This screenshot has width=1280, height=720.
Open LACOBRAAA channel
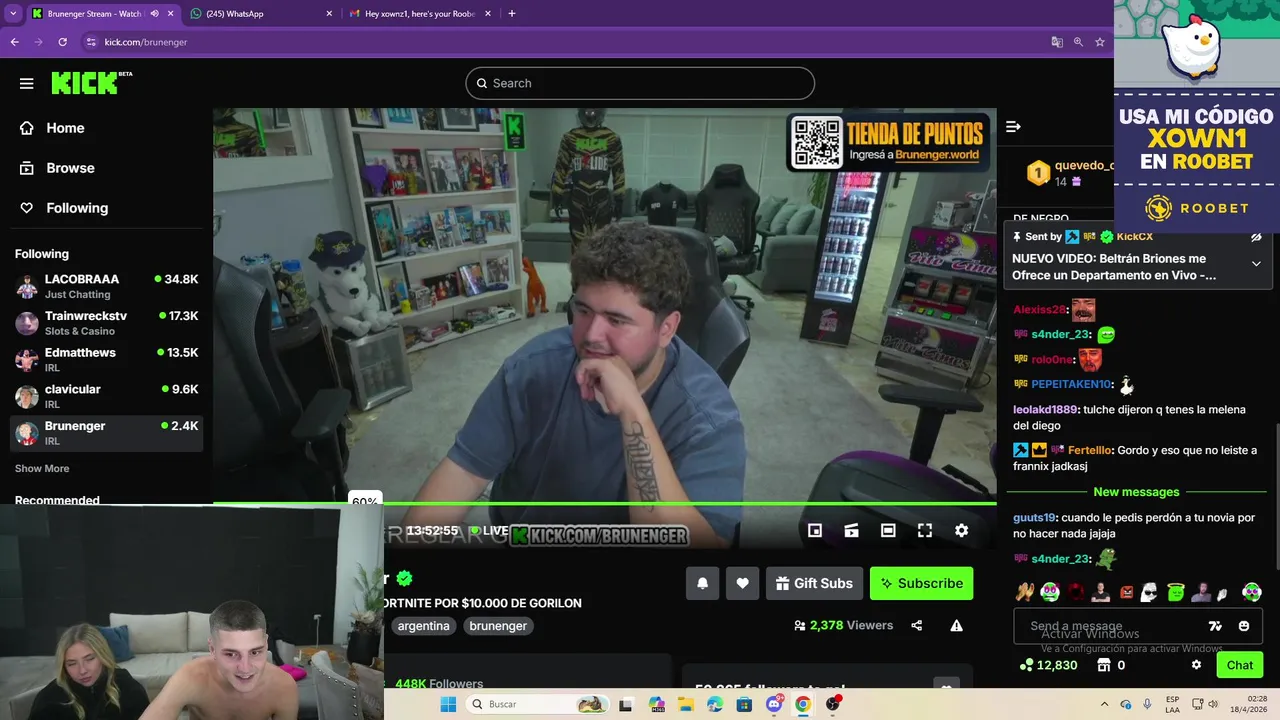[106, 286]
